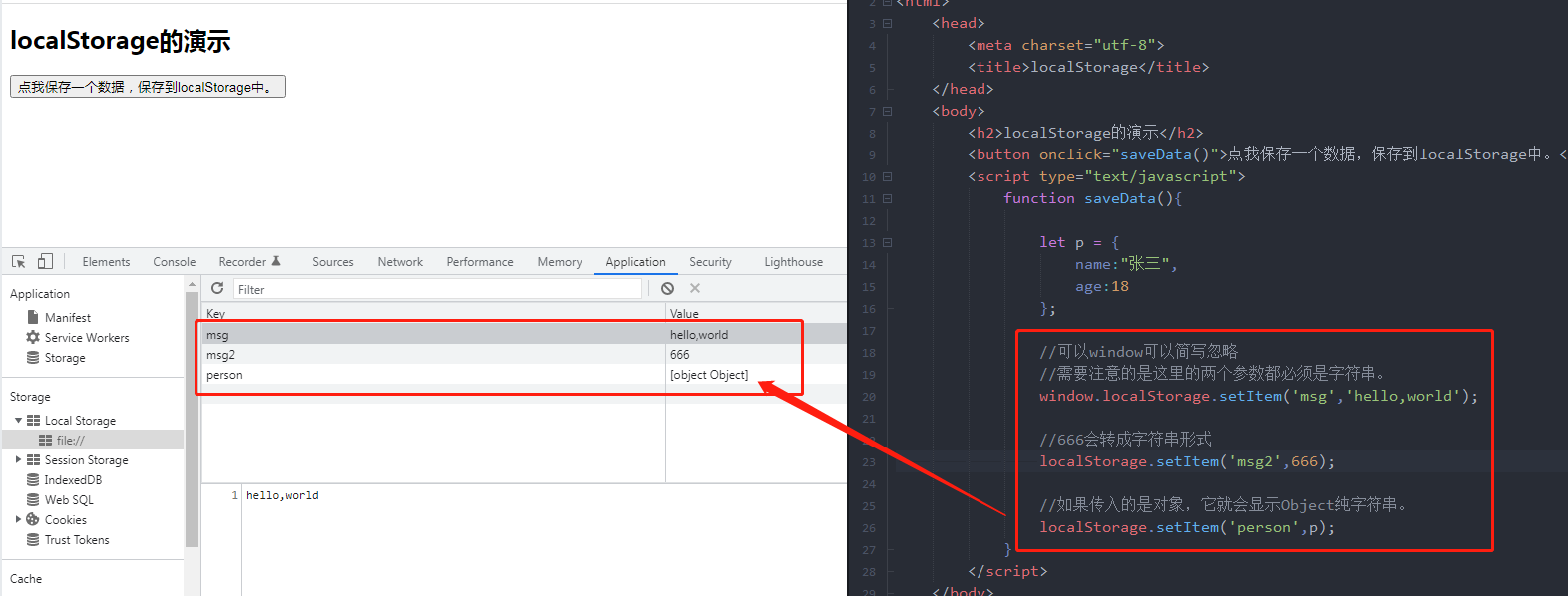The height and width of the screenshot is (596, 1568).
Task: Select the file:// origin under Local Storage
Action: click(x=93, y=440)
